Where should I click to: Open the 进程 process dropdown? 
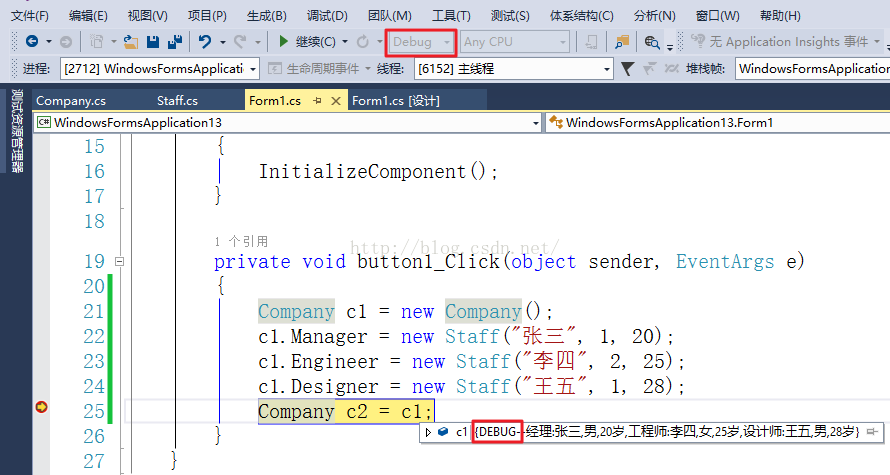[159, 69]
